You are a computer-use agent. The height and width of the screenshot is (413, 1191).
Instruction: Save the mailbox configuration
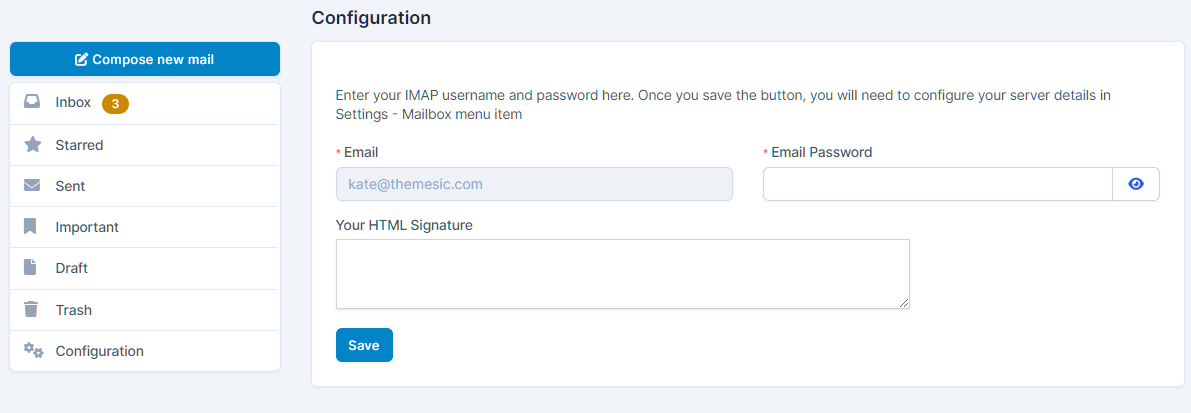coord(364,345)
